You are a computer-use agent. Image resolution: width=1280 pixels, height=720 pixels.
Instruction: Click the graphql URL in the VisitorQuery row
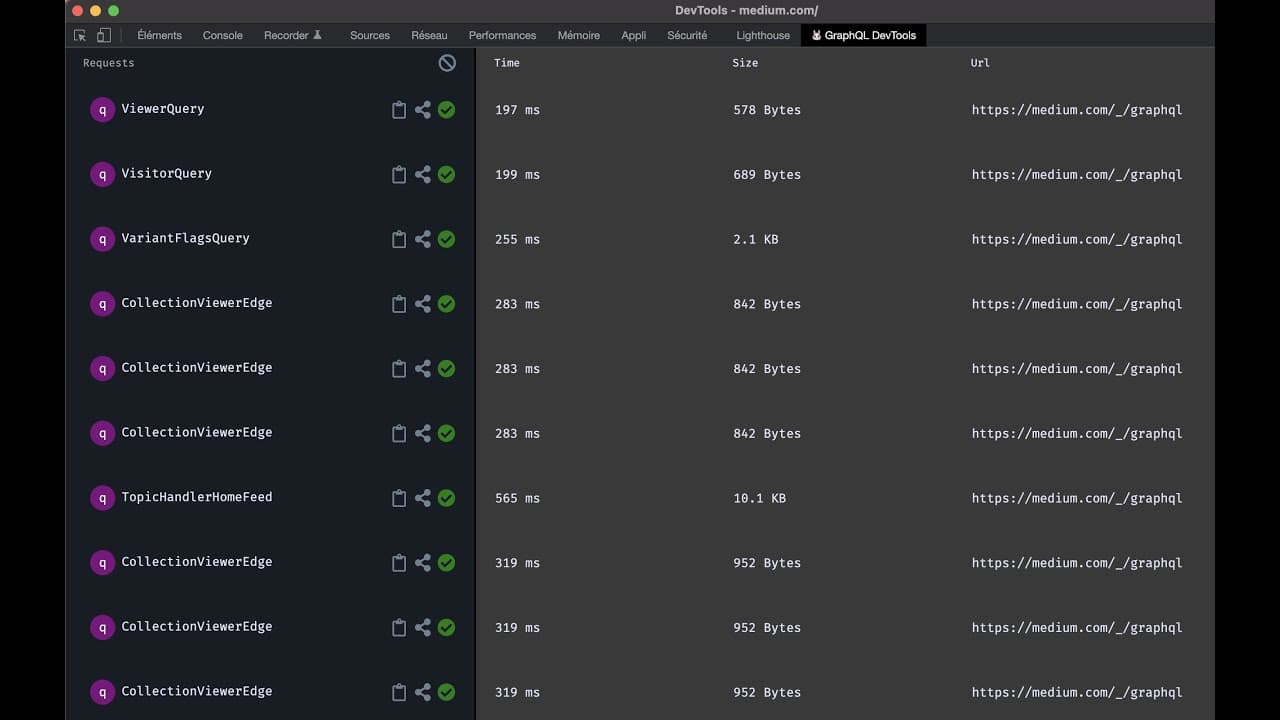1077,175
